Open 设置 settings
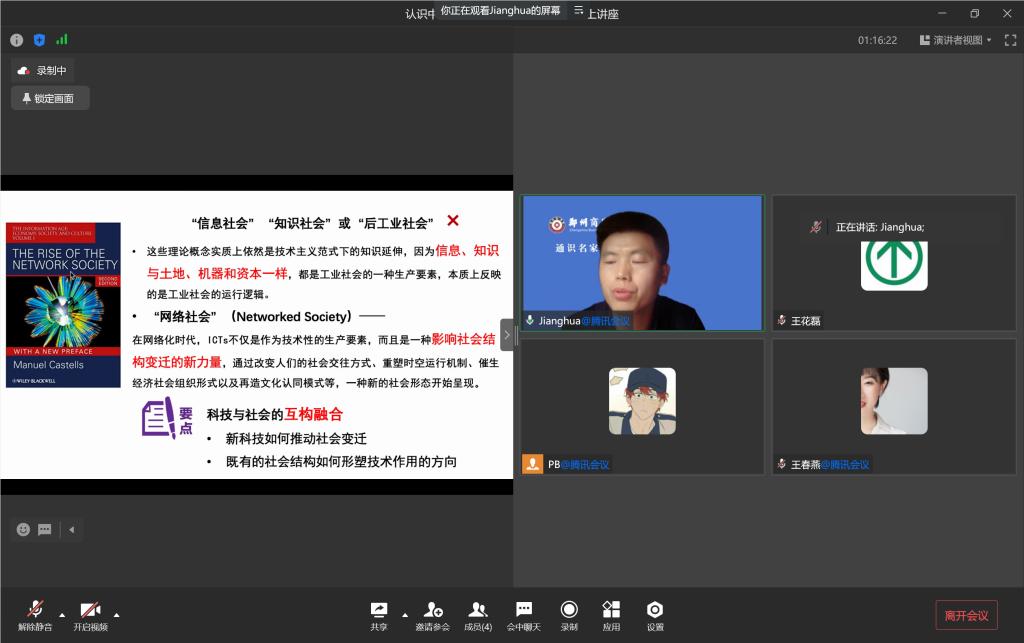The width and height of the screenshot is (1024, 643). tap(655, 615)
